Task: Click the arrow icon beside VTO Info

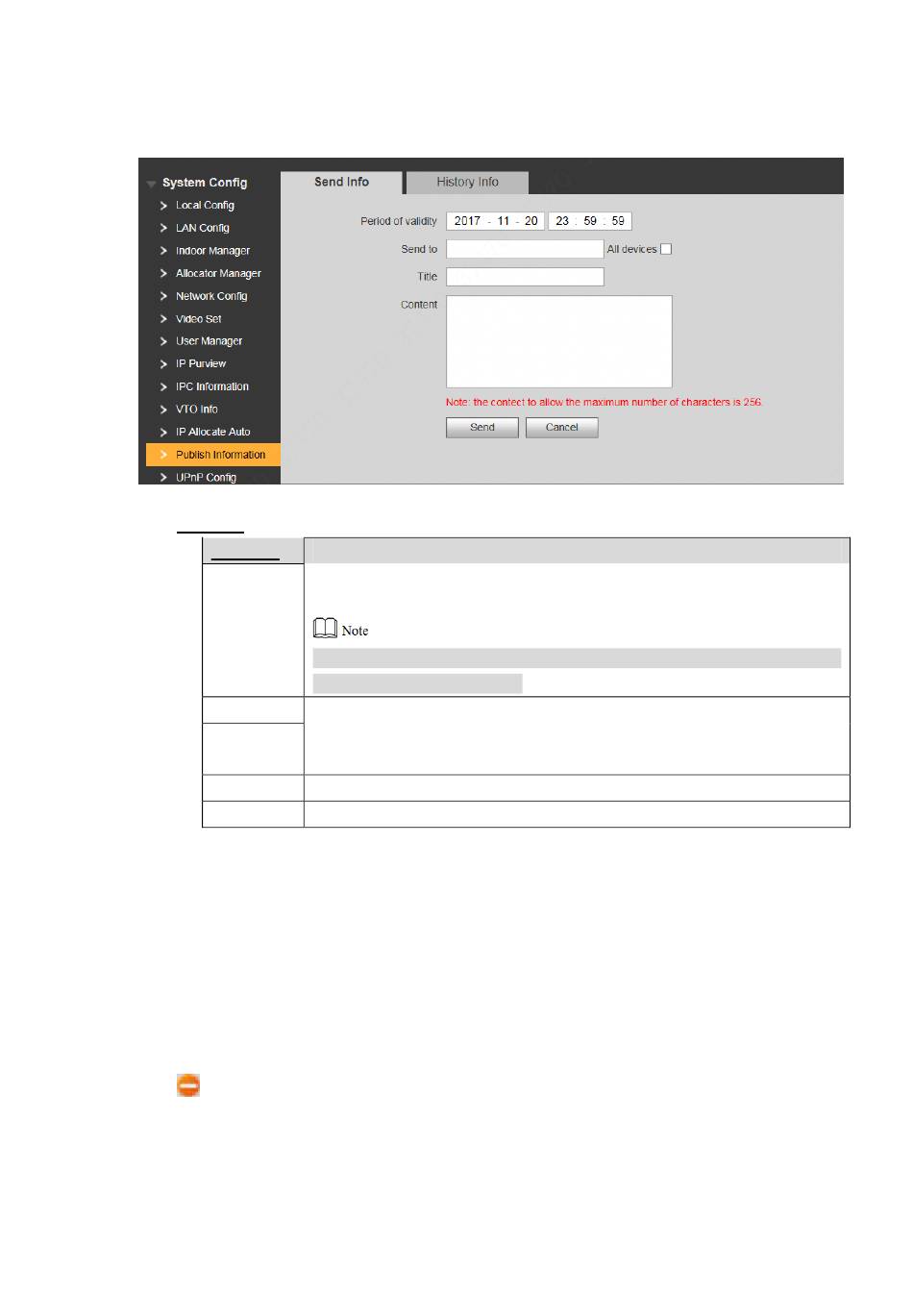Action: click(163, 410)
